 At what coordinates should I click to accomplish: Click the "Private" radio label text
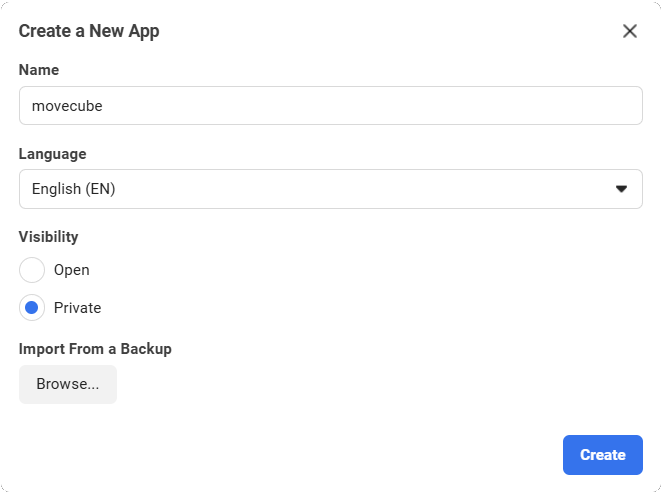(78, 308)
